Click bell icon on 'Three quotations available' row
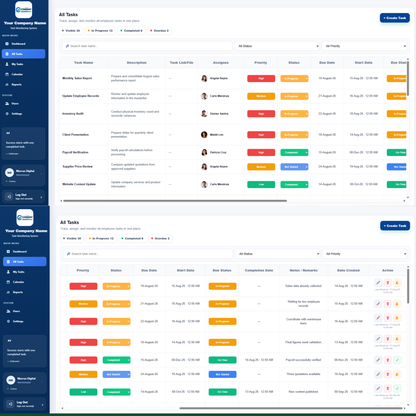Image resolution: width=416 pixels, height=416 pixels. tap(397, 374)
